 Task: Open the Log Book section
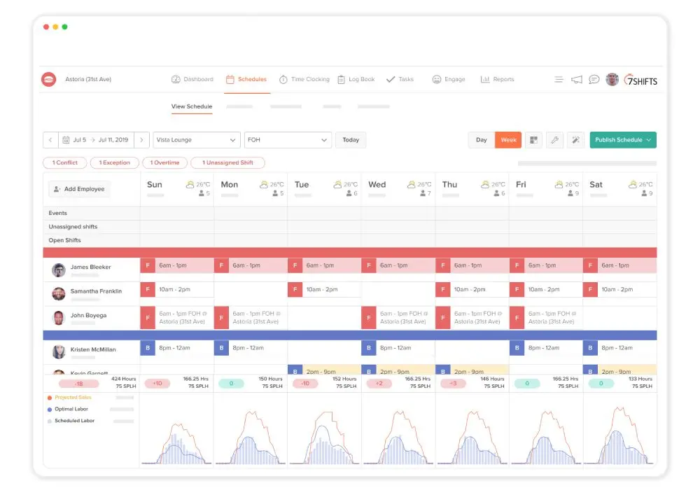point(356,79)
